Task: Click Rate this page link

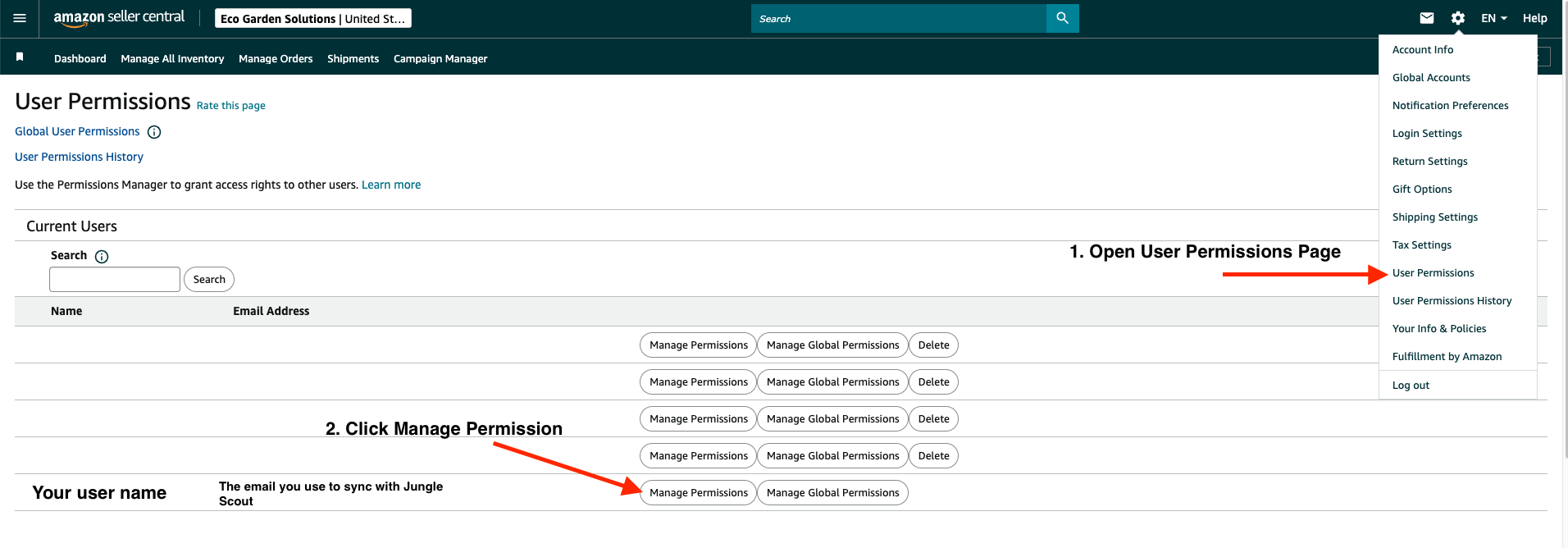Action: (231, 106)
